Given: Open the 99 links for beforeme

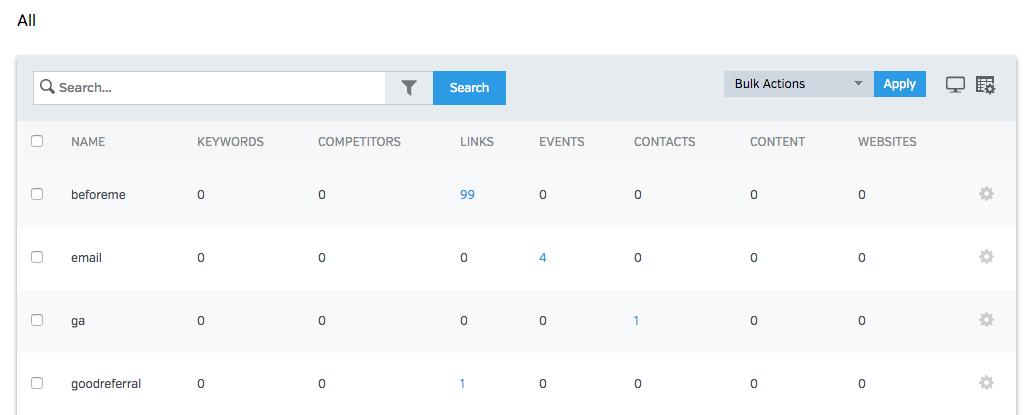Looking at the screenshot, I should point(467,195).
